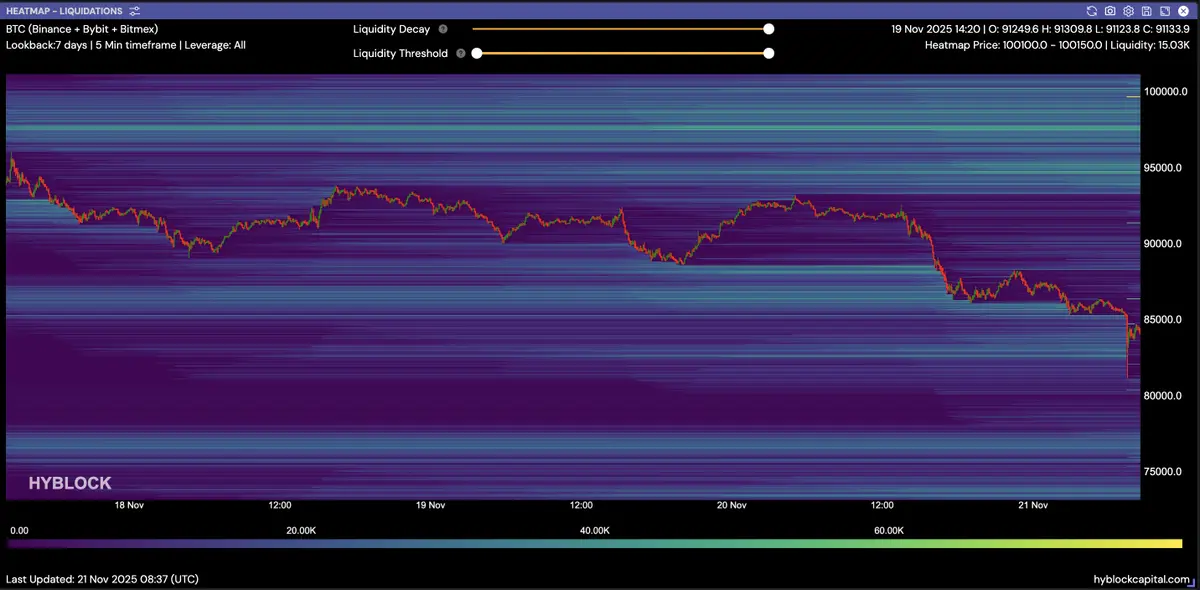The height and width of the screenshot is (590, 1200).
Task: Click the 21 Nov time axis label
Action: (x=1032, y=506)
